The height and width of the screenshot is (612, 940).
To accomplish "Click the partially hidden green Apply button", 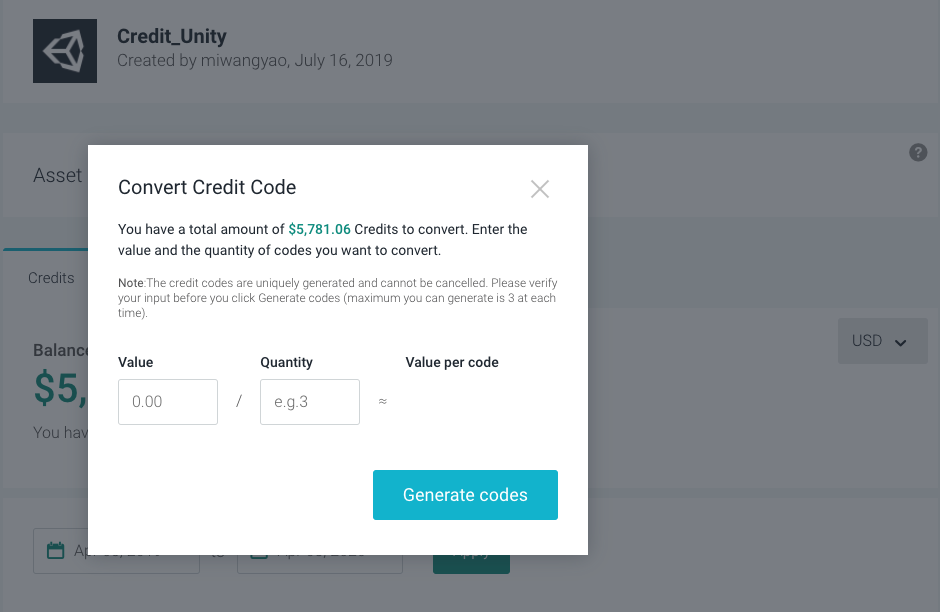I will (471, 564).
